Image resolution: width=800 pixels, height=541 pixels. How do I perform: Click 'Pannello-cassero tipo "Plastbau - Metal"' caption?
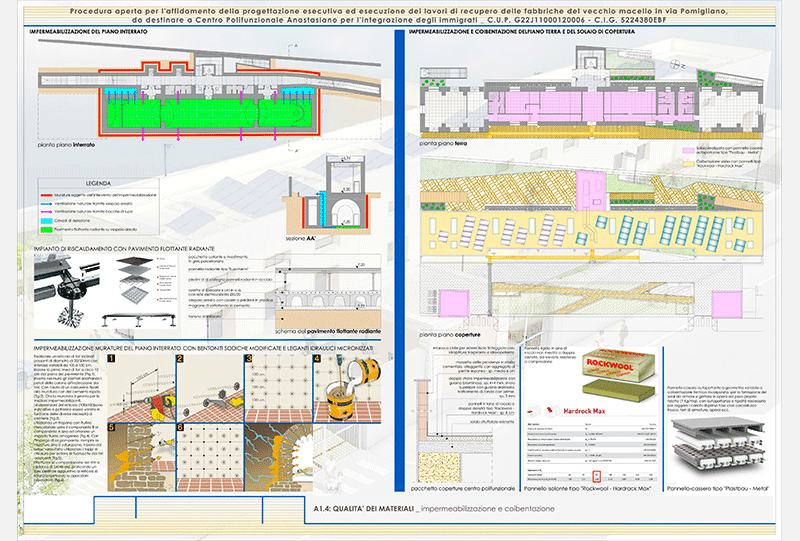(717, 488)
